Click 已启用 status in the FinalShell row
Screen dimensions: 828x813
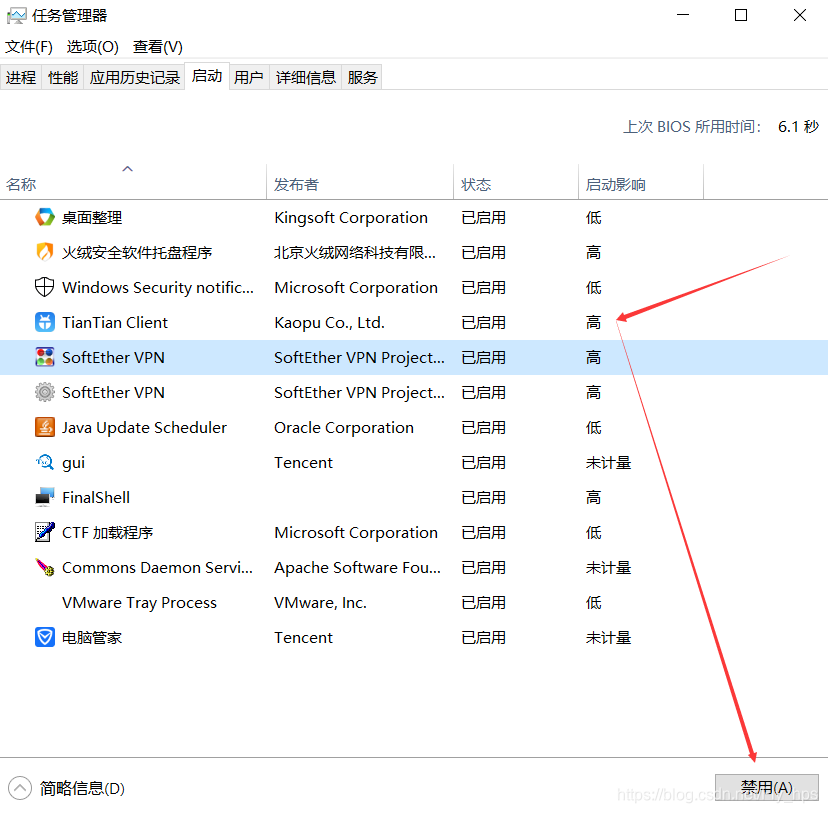484,497
